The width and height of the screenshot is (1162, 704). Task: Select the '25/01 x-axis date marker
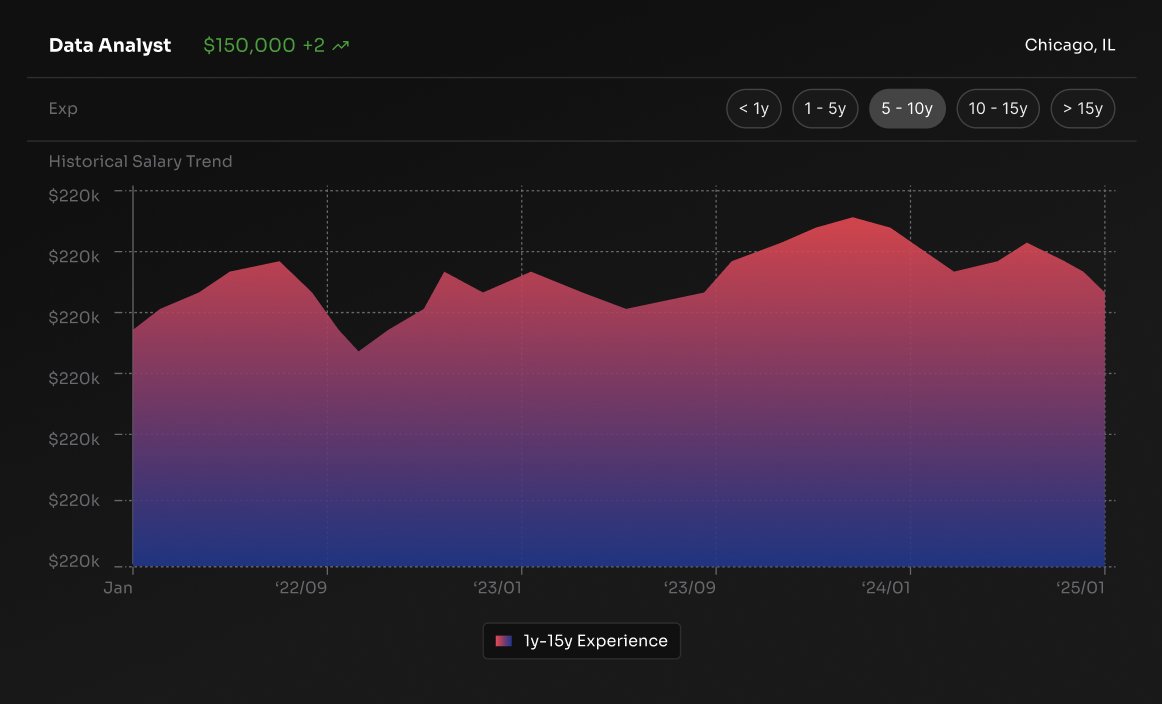[1081, 588]
